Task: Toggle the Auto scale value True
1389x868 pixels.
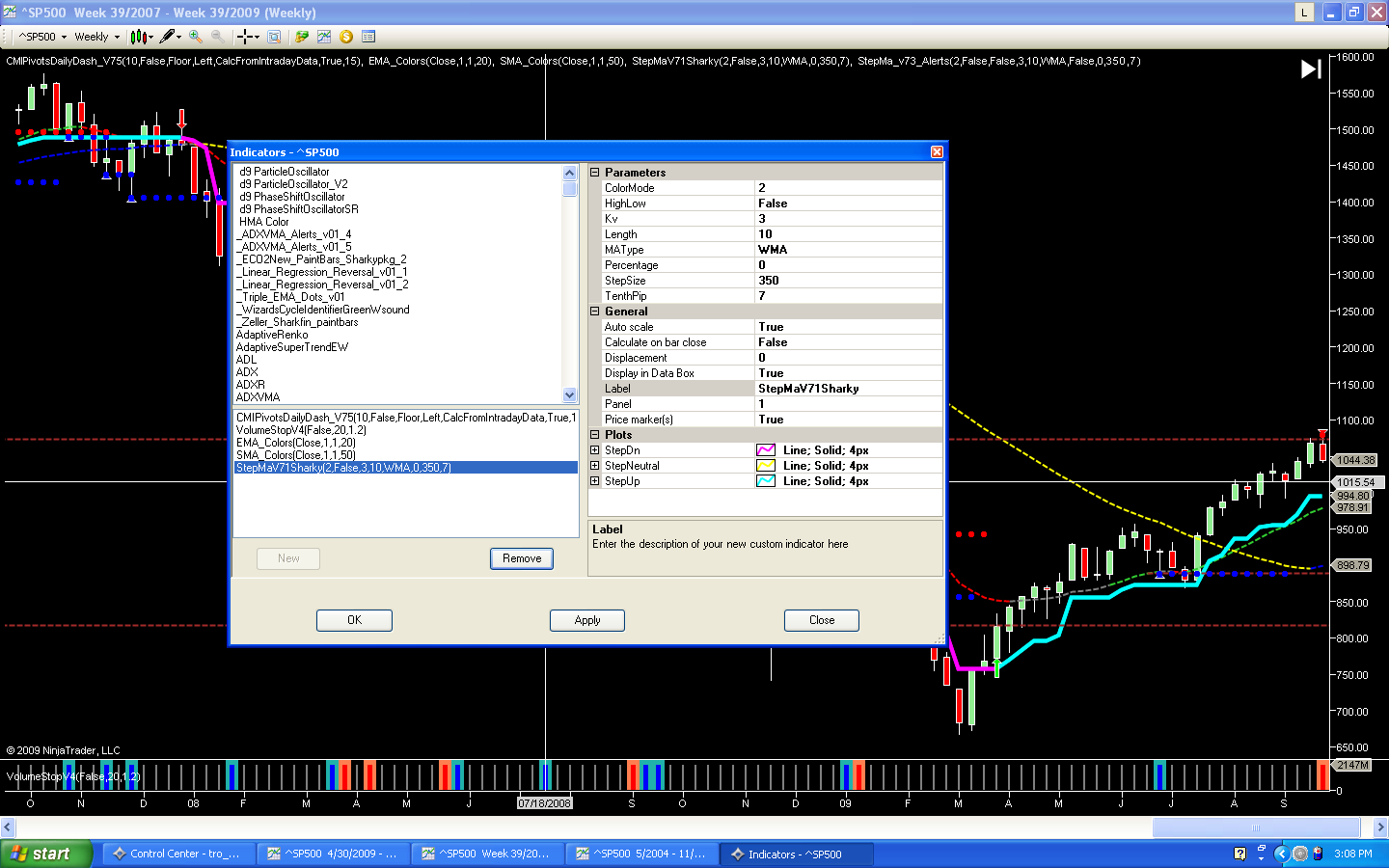Action: (848, 327)
